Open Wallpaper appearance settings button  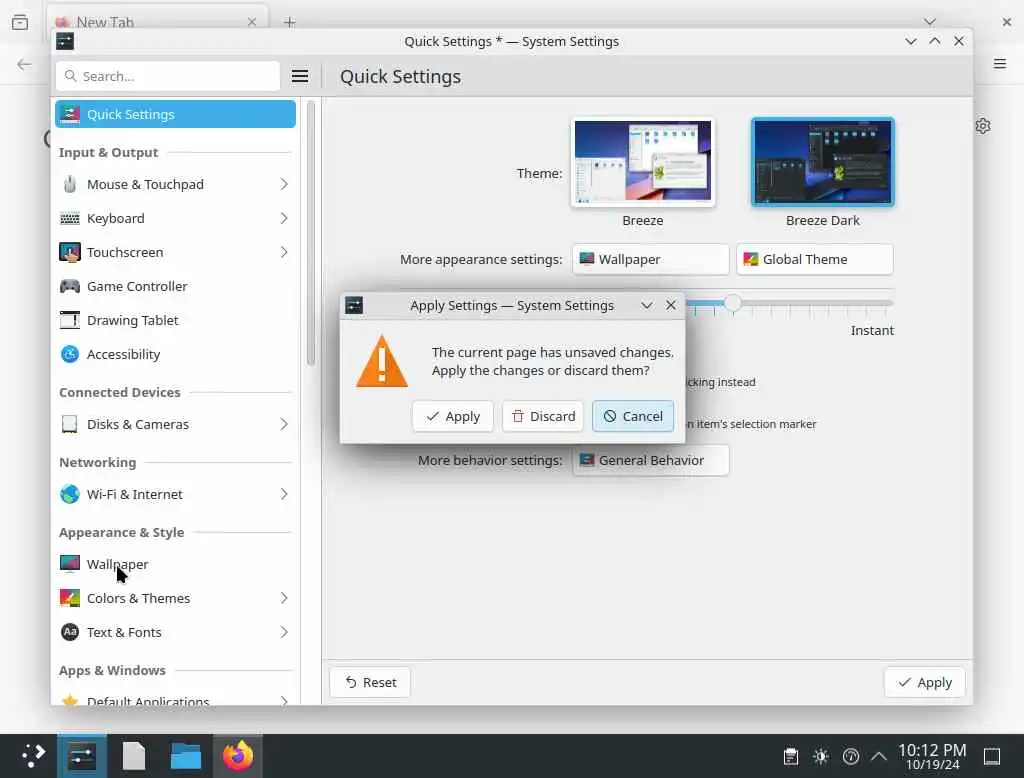pyautogui.click(x=650, y=259)
